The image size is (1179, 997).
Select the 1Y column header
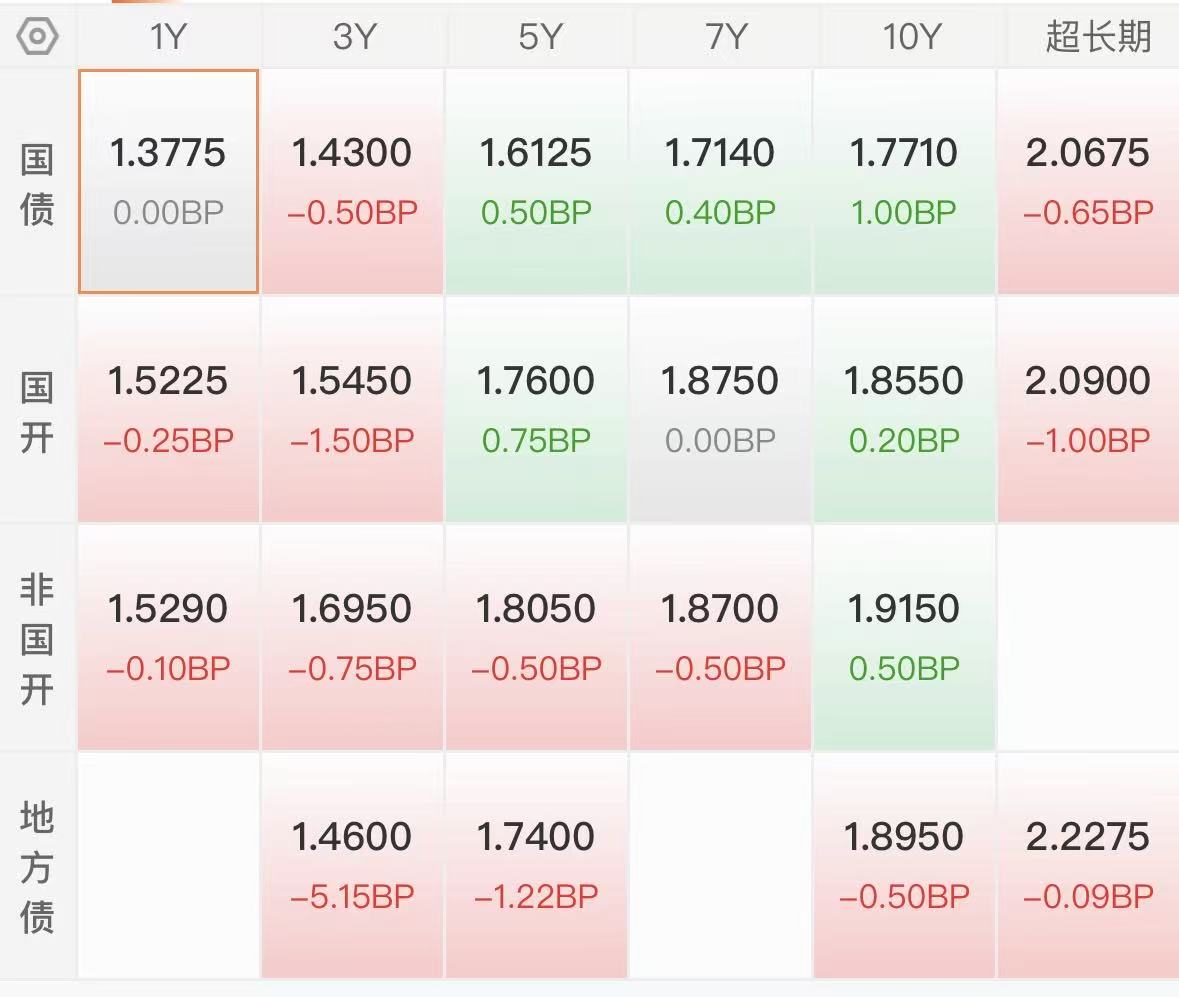[168, 36]
